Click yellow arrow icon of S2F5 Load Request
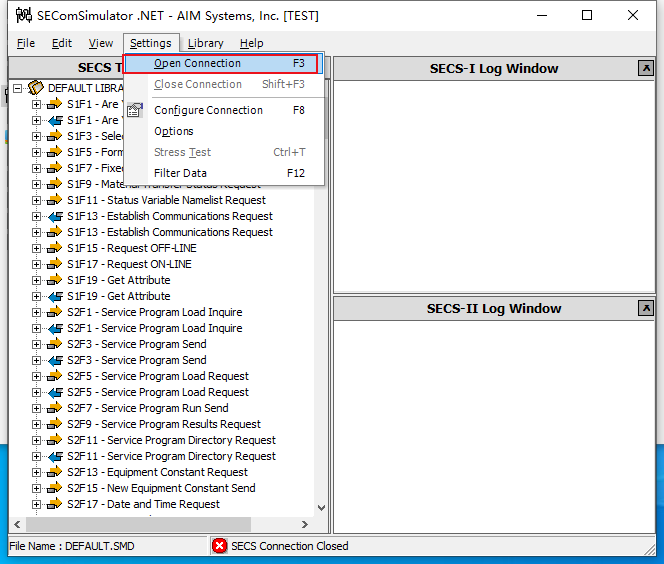The width and height of the screenshot is (664, 564). (55, 376)
